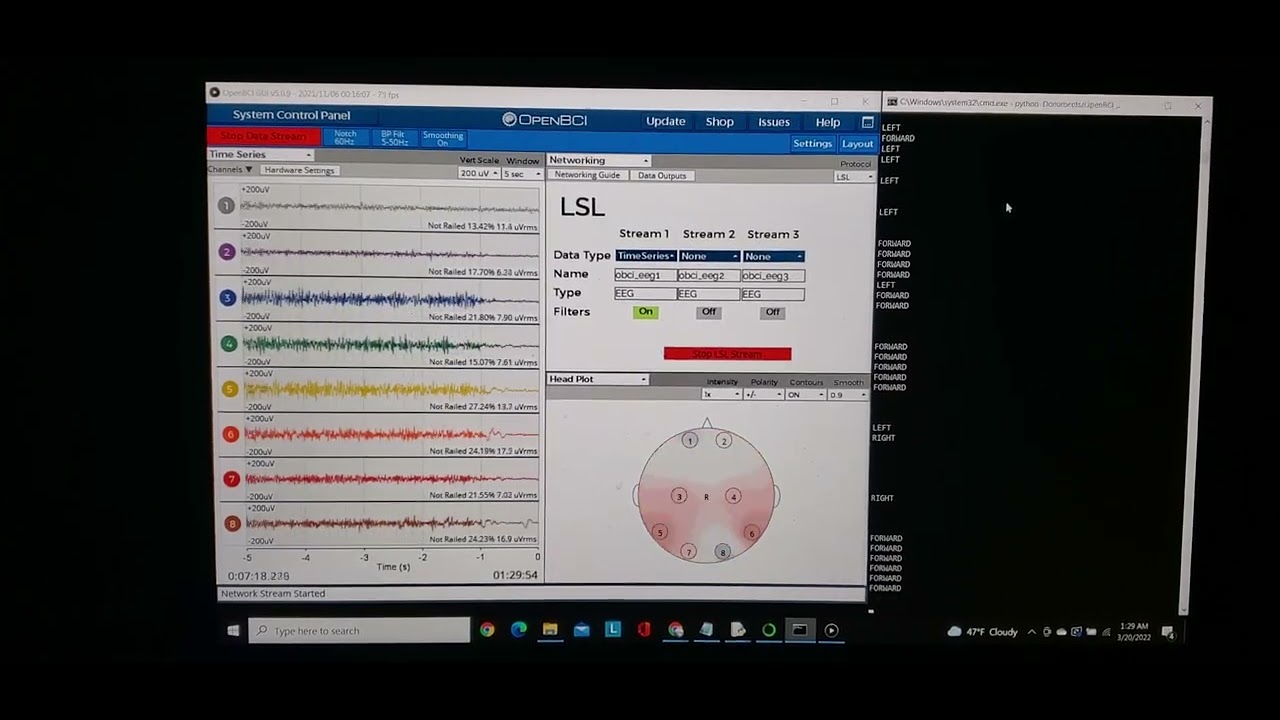Click electrode 8 on head plot
The width and height of the screenshot is (1280, 720).
click(x=722, y=552)
